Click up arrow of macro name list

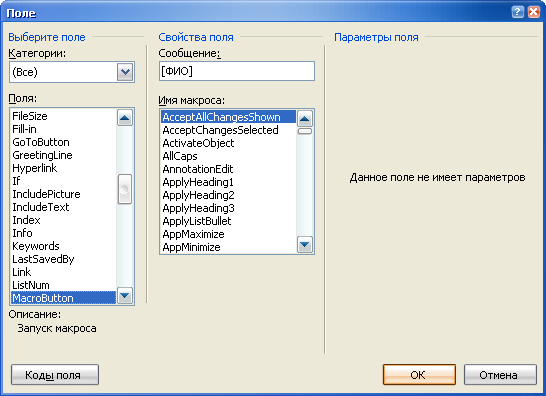305,119
